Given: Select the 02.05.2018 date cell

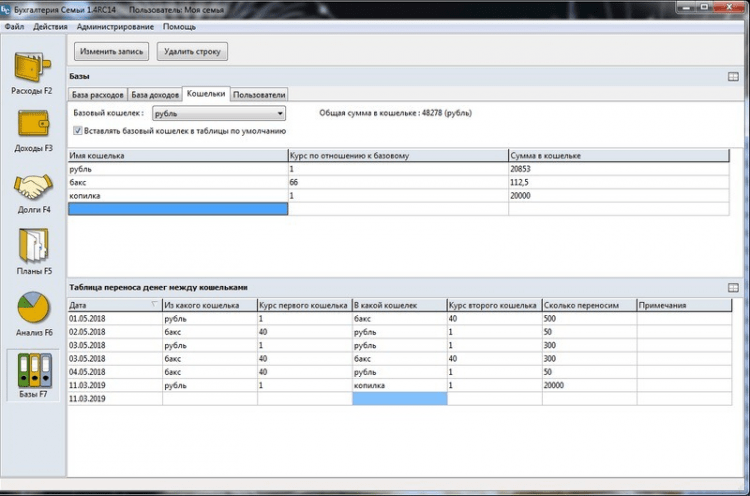Looking at the screenshot, I should pyautogui.click(x=115, y=332).
